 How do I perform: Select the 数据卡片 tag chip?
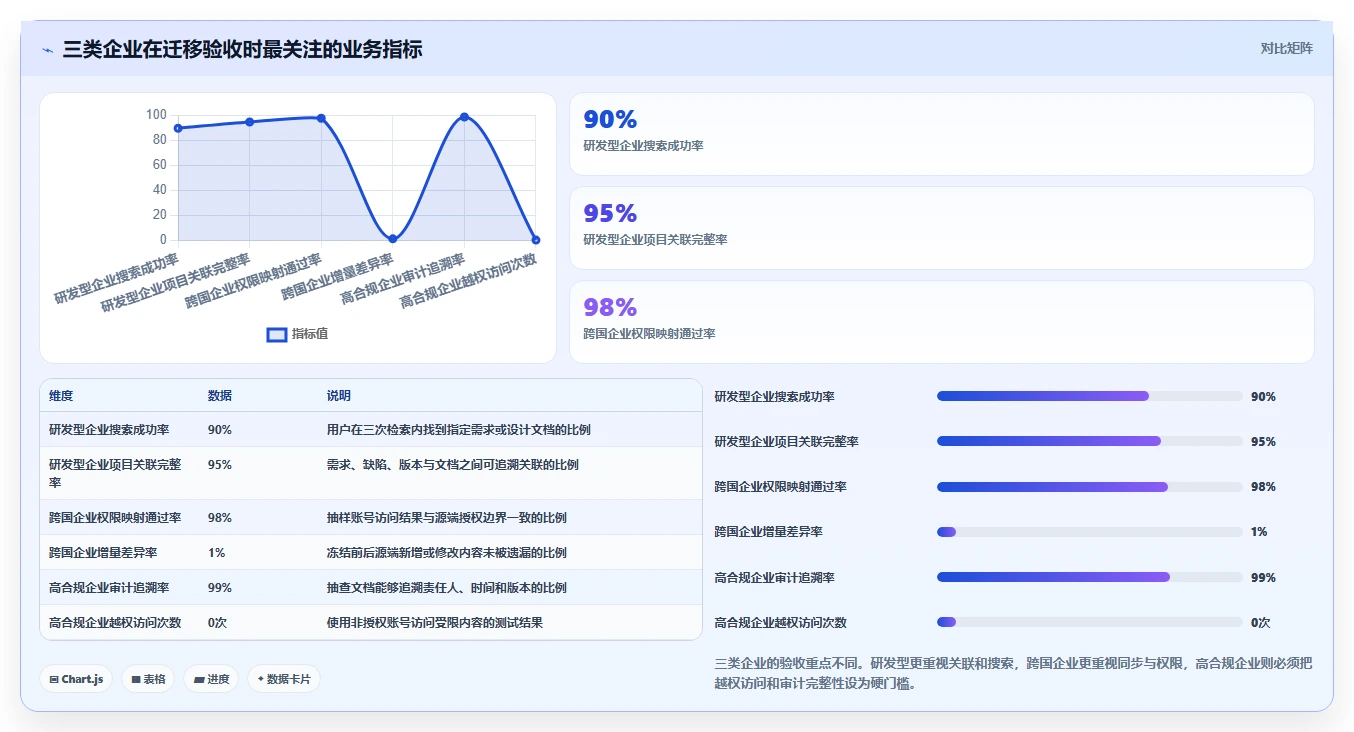click(284, 679)
